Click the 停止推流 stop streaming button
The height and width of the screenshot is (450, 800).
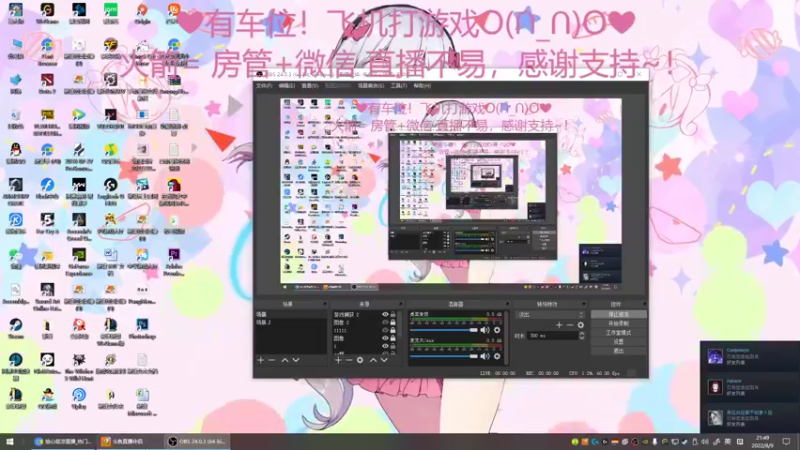[x=618, y=315]
